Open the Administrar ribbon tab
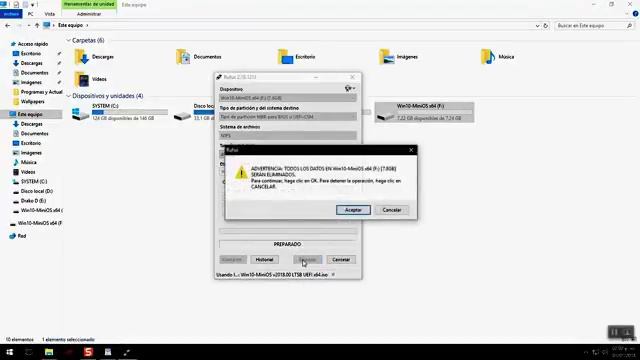Image resolution: width=640 pixels, height=360 pixels. pos(89,14)
